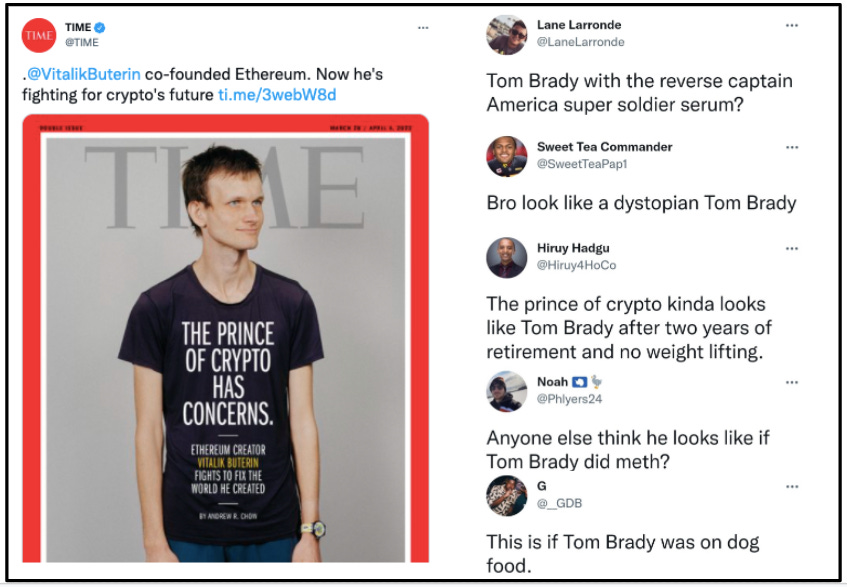Click TIME's blue verified badge

(x=100, y=28)
